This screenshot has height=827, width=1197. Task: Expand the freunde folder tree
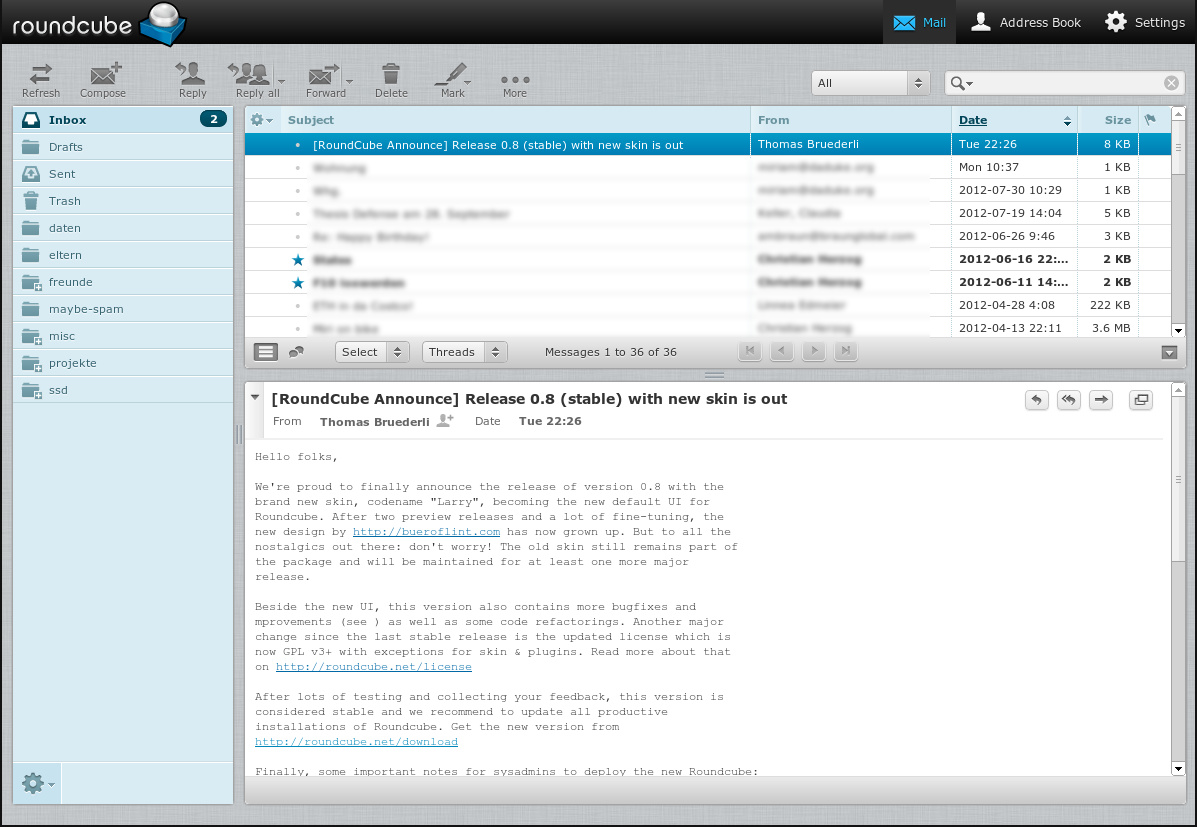38,287
